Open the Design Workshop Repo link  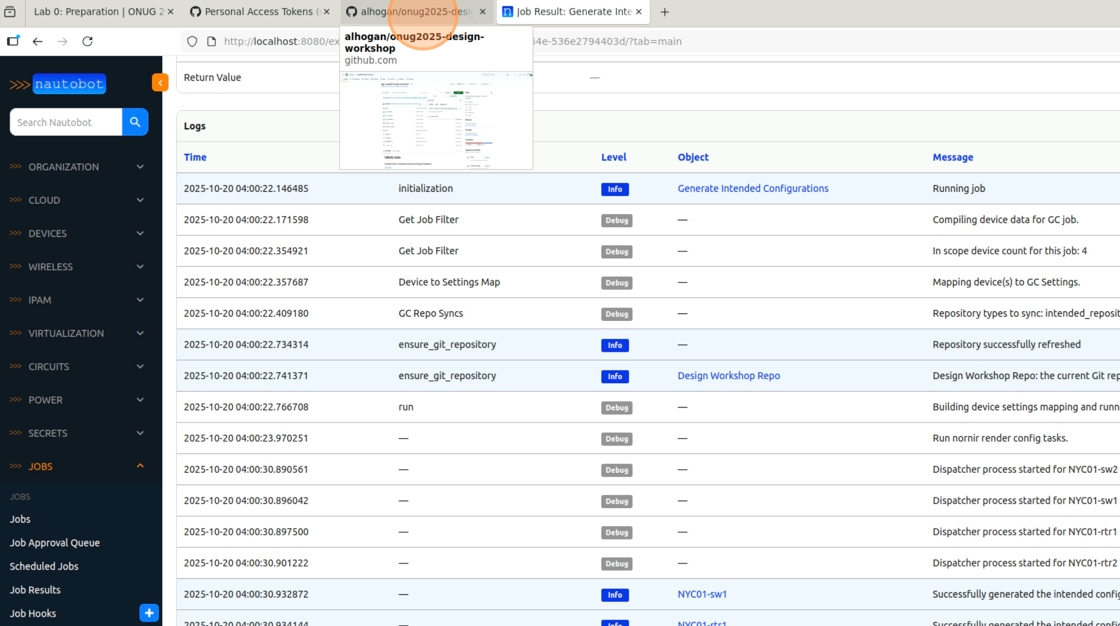click(728, 376)
